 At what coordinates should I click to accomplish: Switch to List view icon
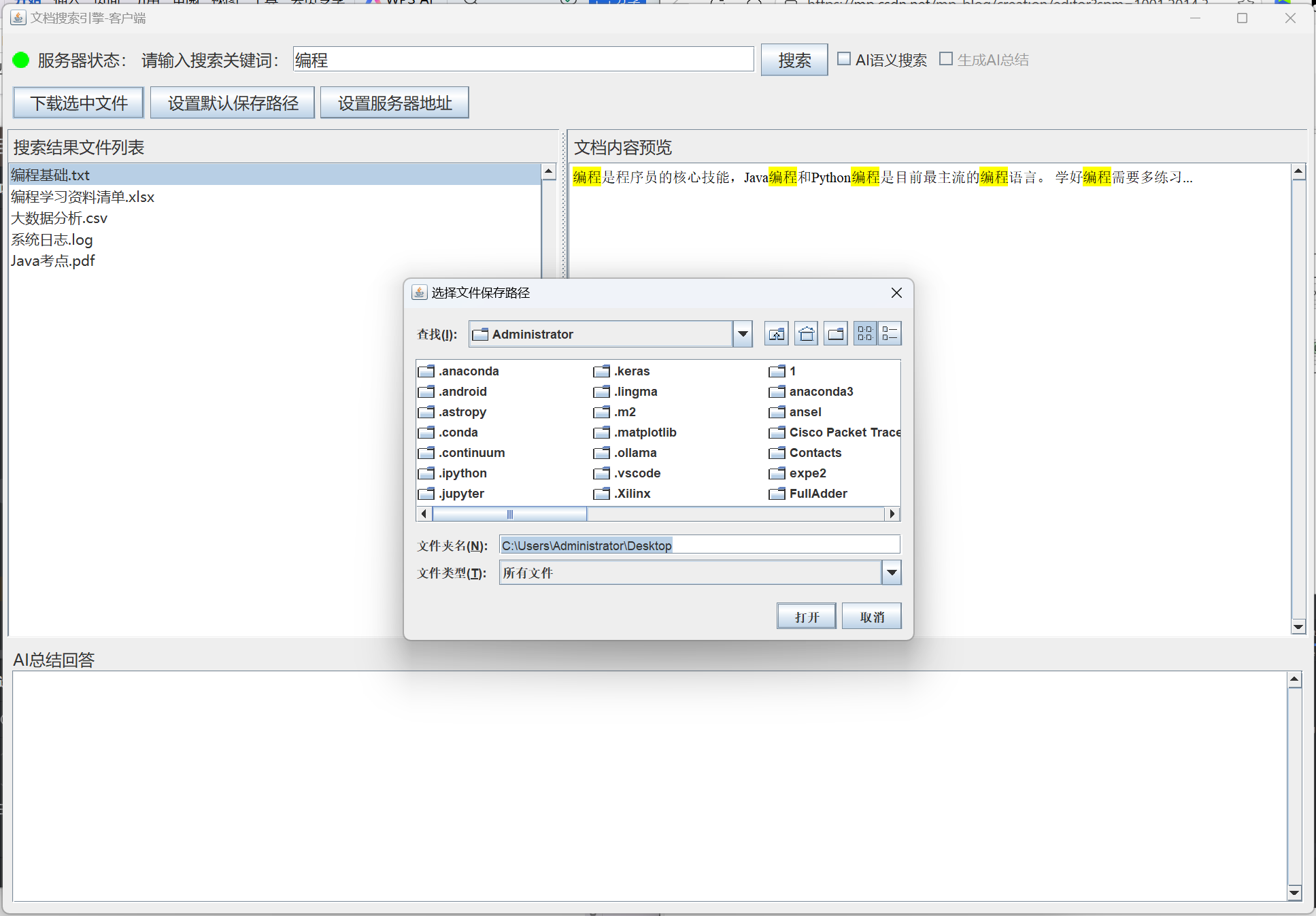(865, 334)
